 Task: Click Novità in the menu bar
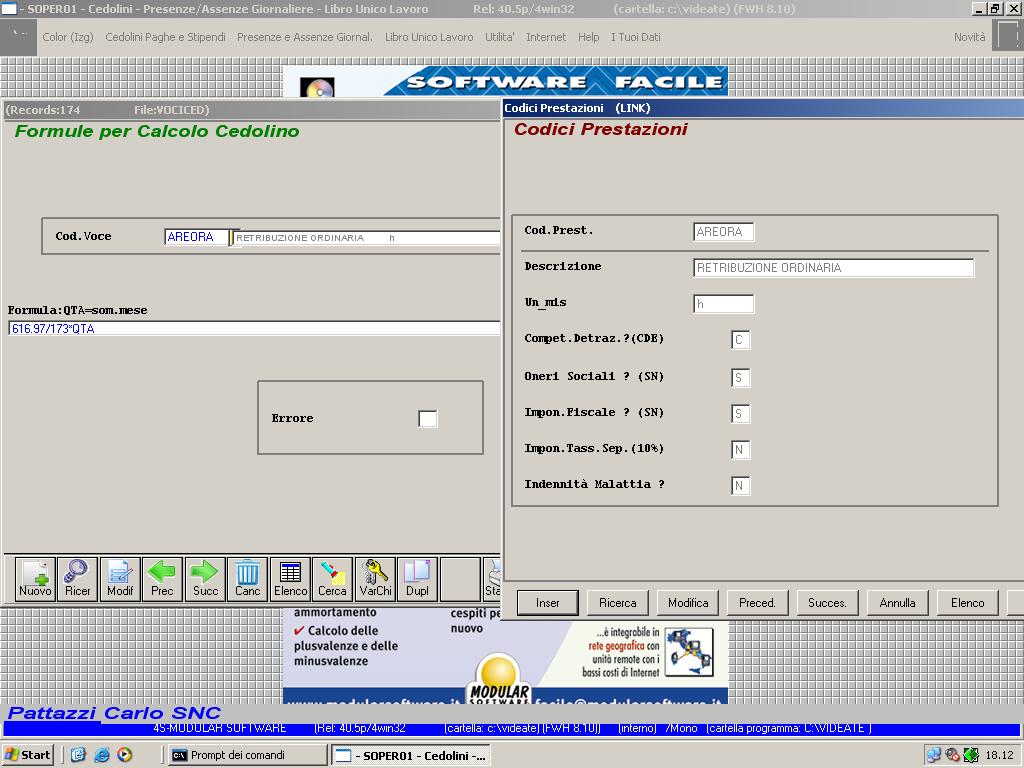coord(969,37)
